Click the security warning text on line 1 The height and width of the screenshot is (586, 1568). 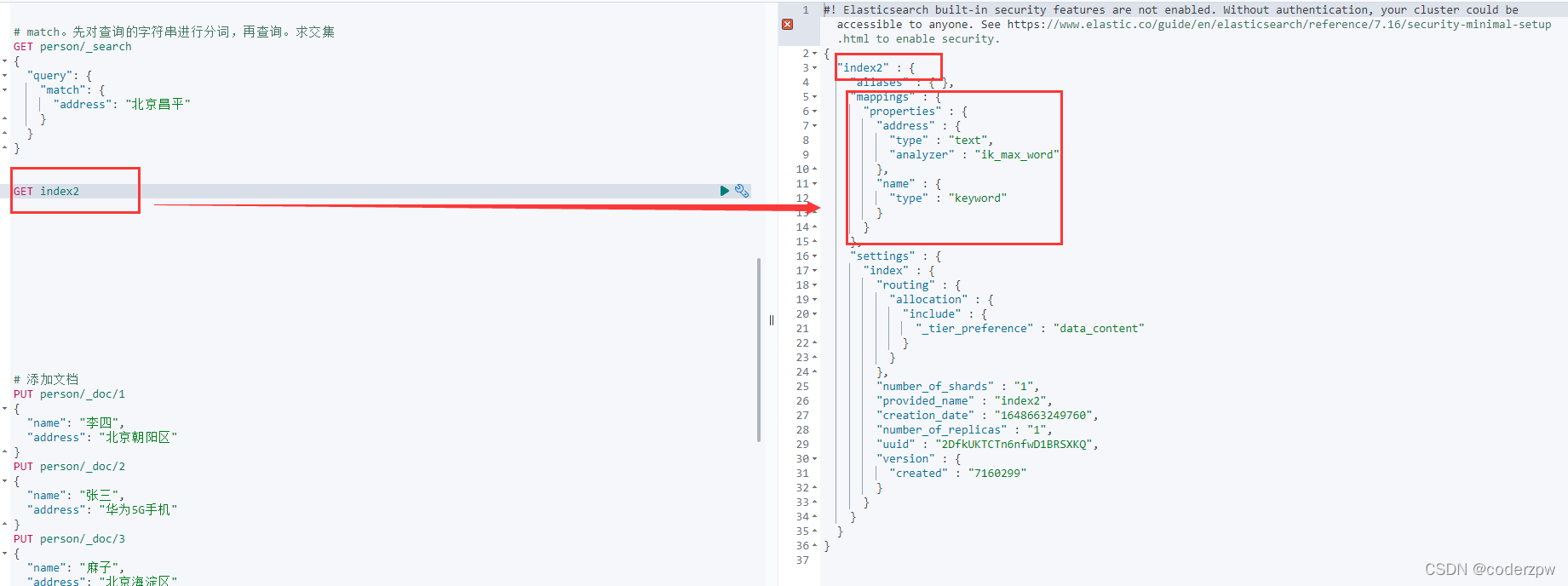[x=1187, y=25]
